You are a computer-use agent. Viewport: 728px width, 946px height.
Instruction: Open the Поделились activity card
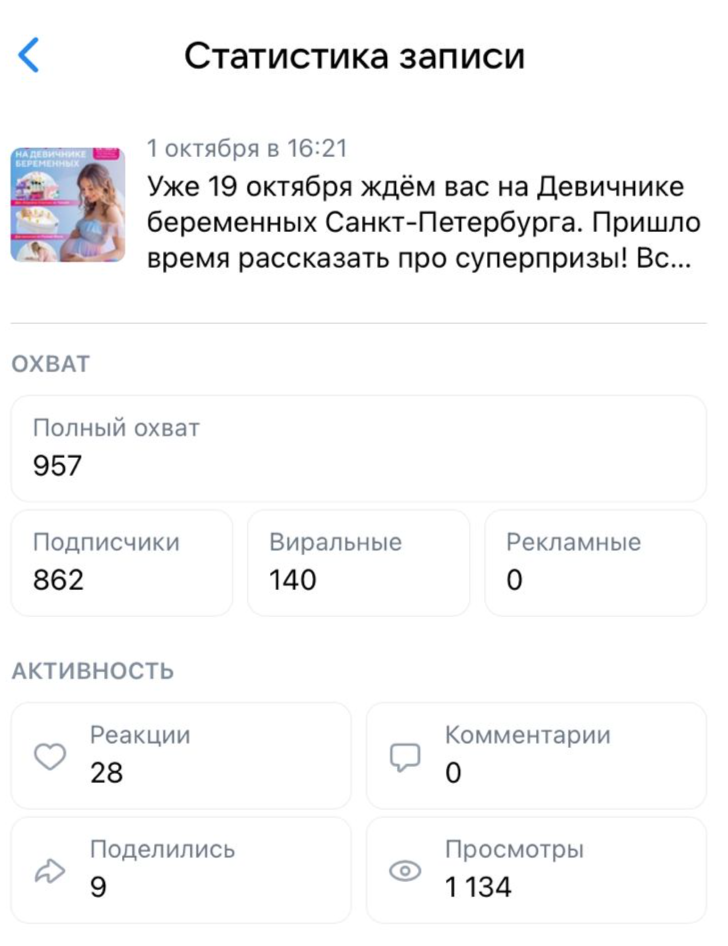[181, 870]
